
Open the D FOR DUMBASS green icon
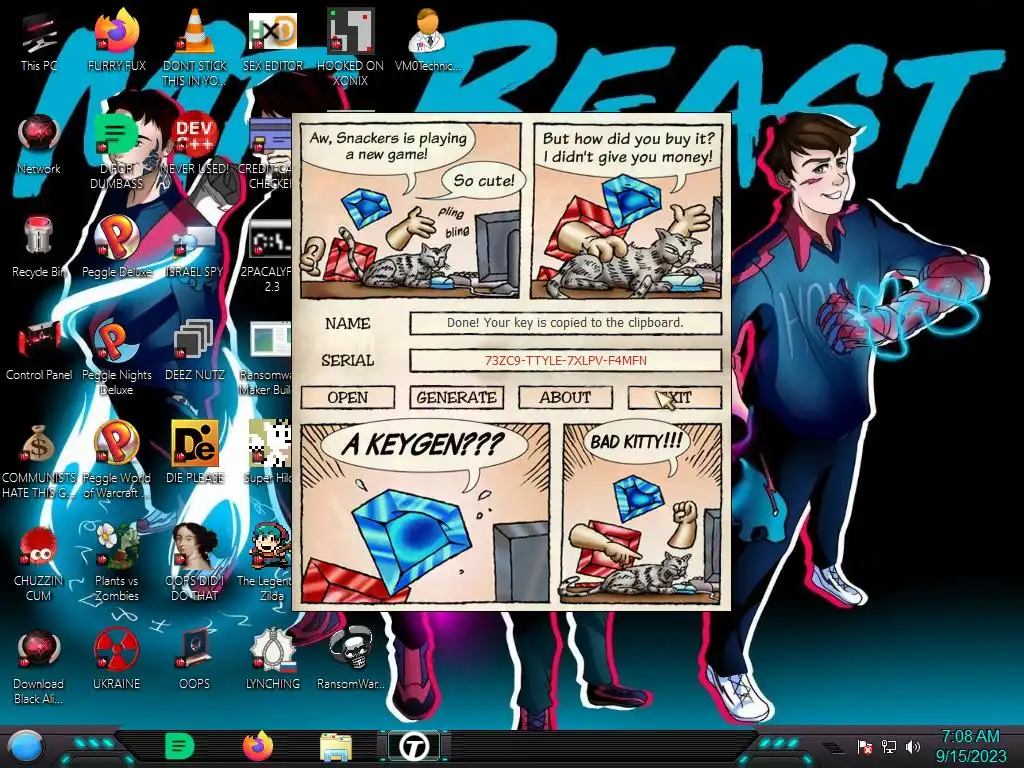coord(116,152)
